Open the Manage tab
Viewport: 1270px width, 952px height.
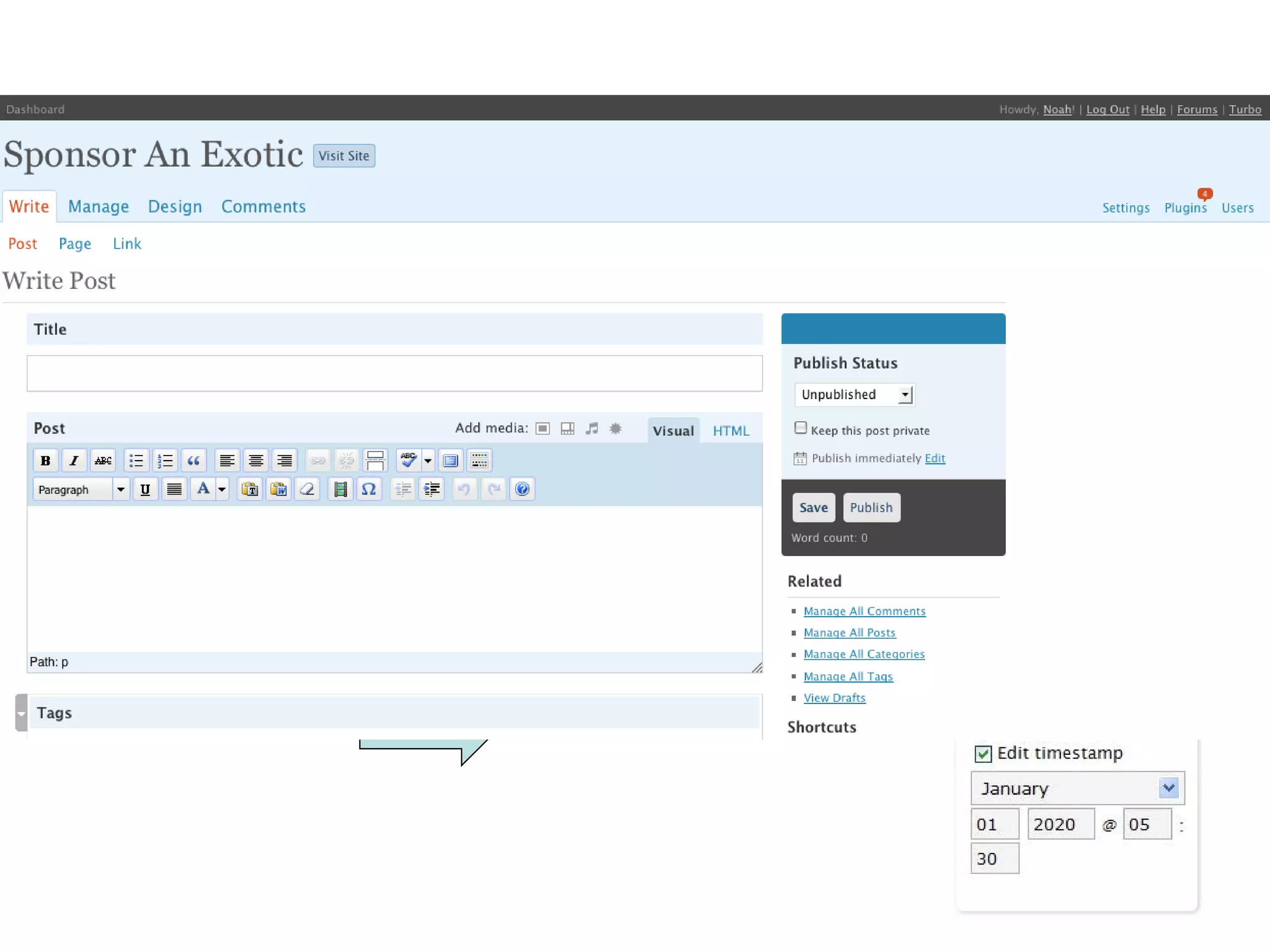(99, 206)
